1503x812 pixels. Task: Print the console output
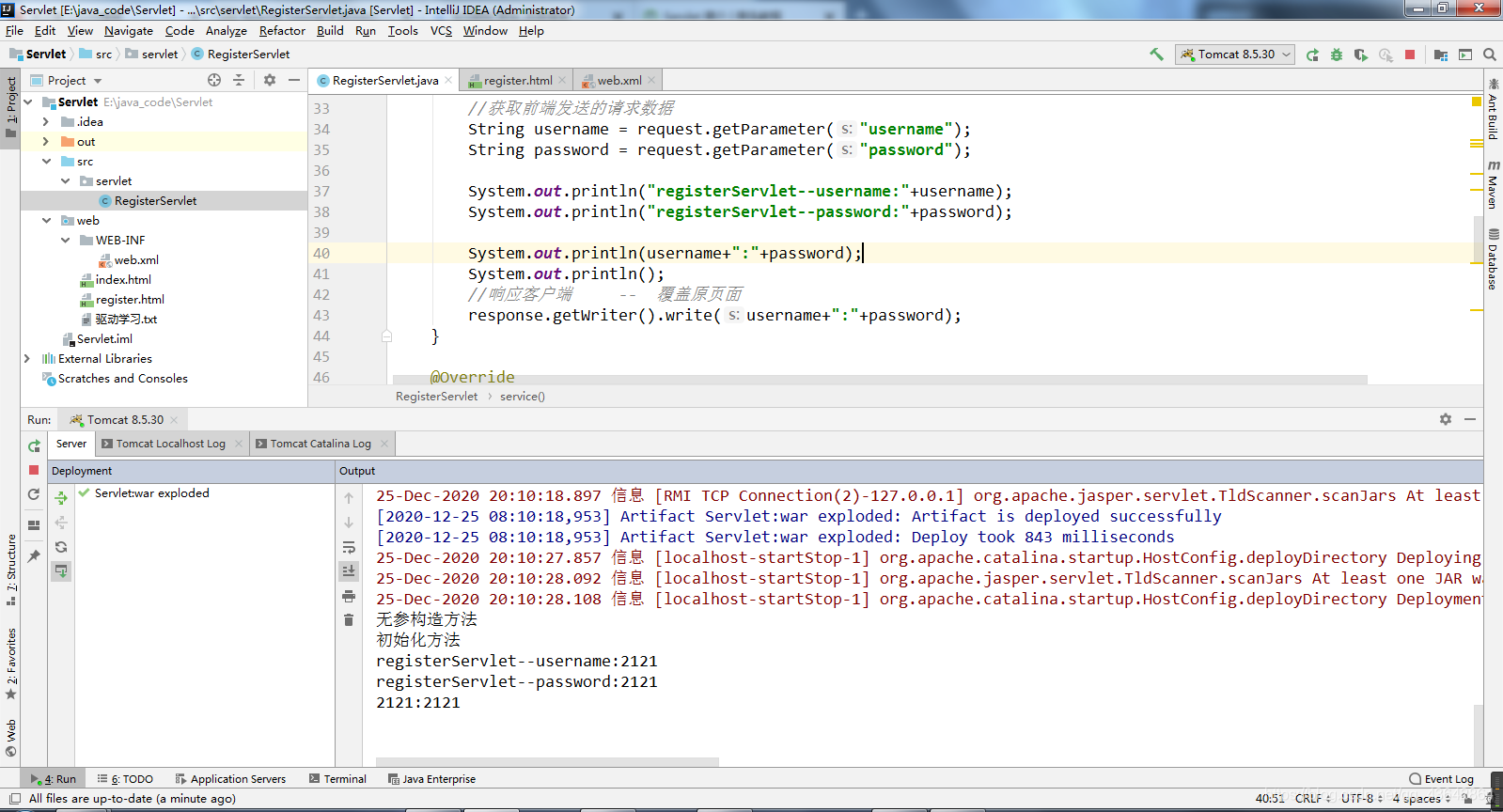pos(349,596)
